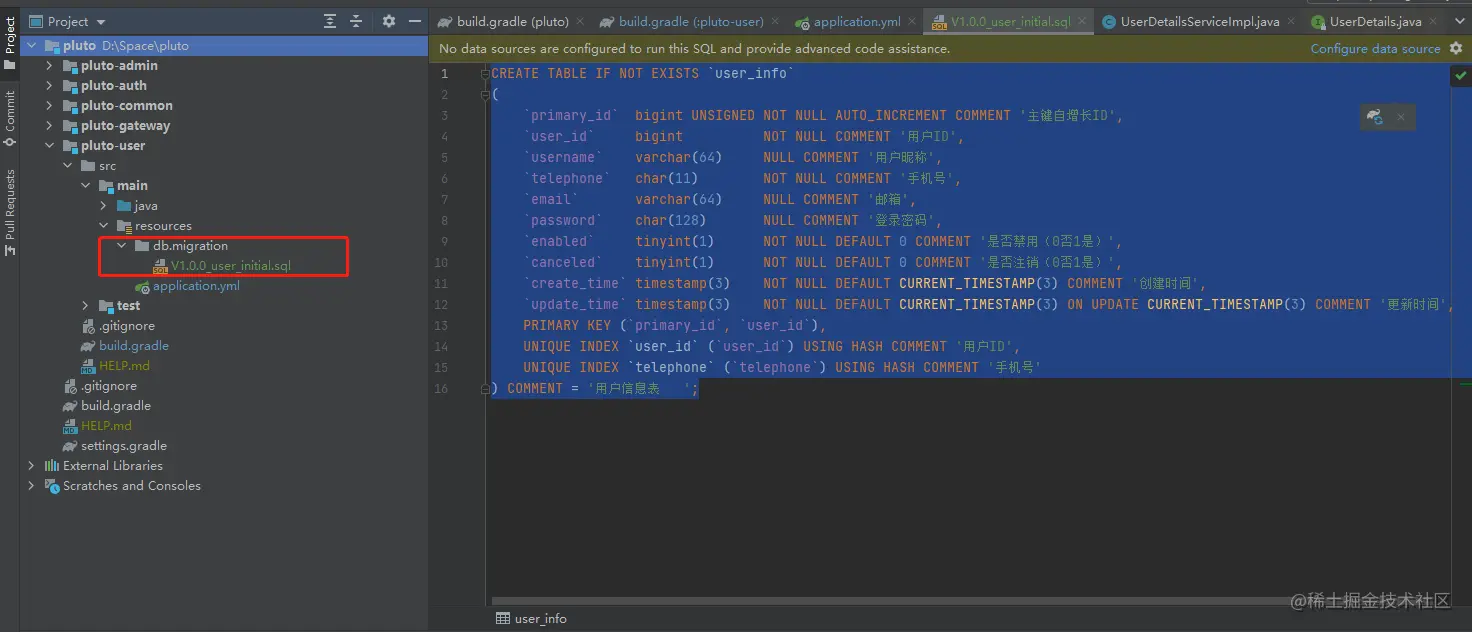Open the Project tool window stripe button

coord(10,43)
